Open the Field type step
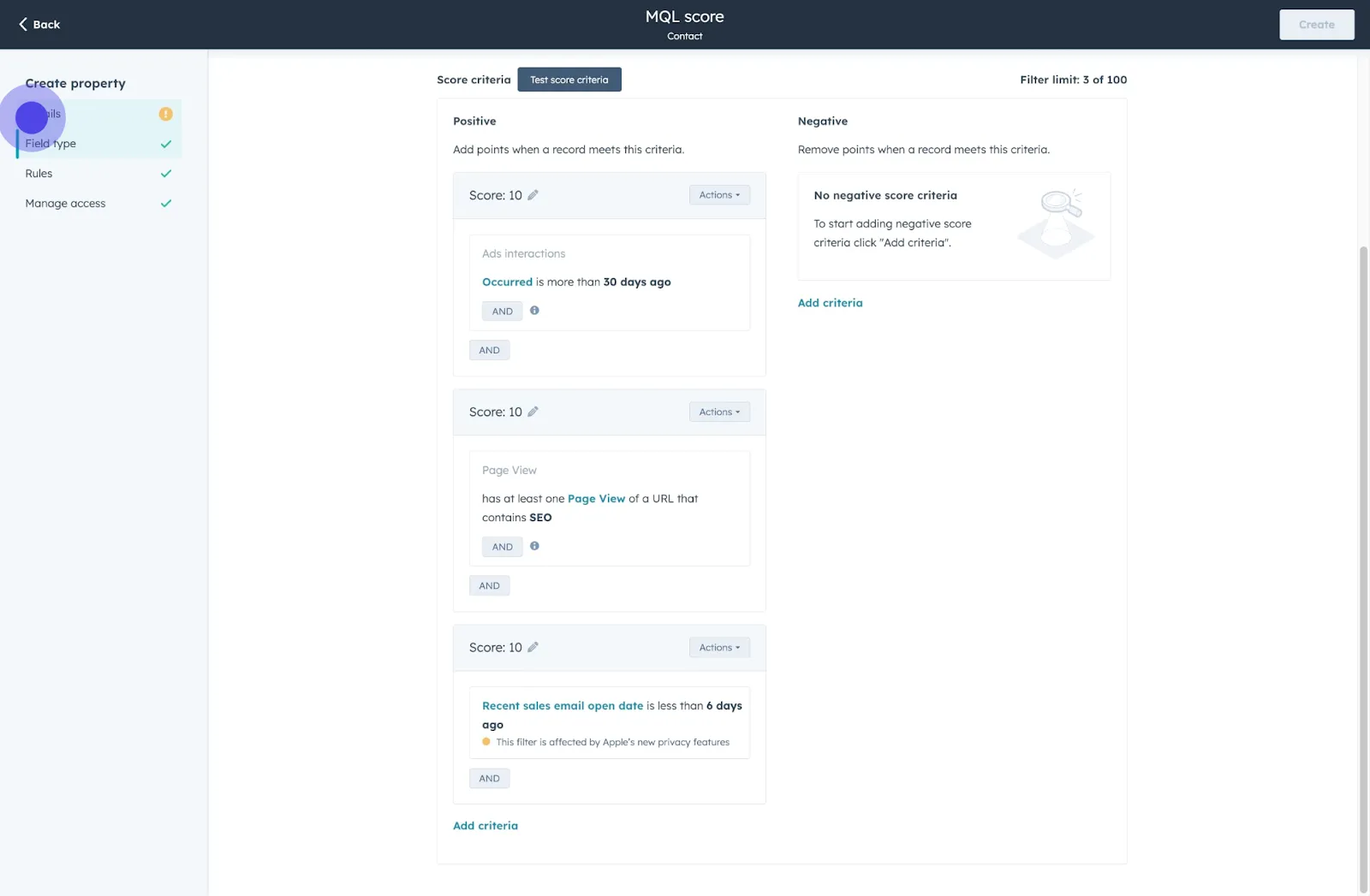This screenshot has height=896, width=1370. (98, 144)
